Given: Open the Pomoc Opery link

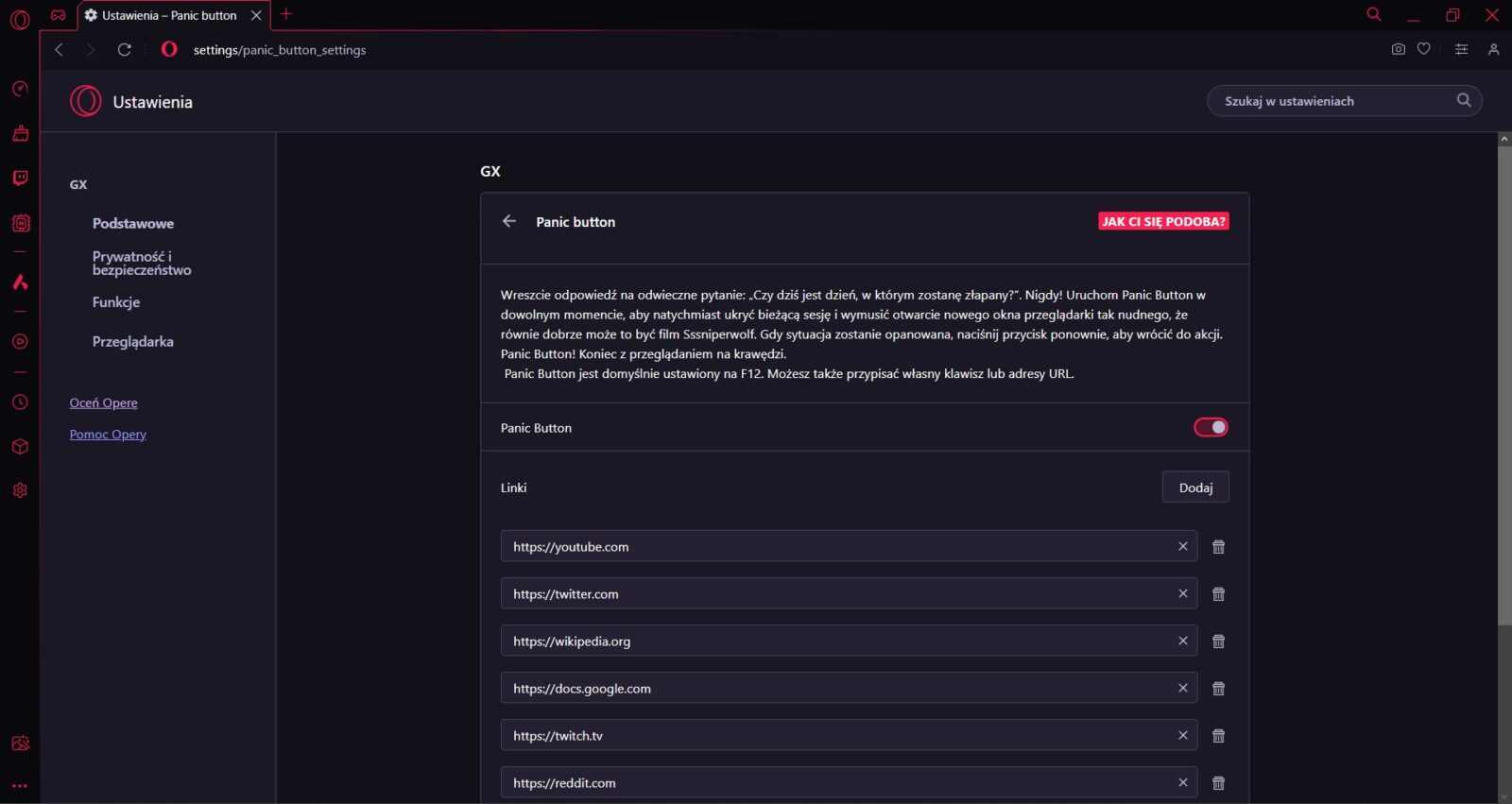Looking at the screenshot, I should click(108, 435).
